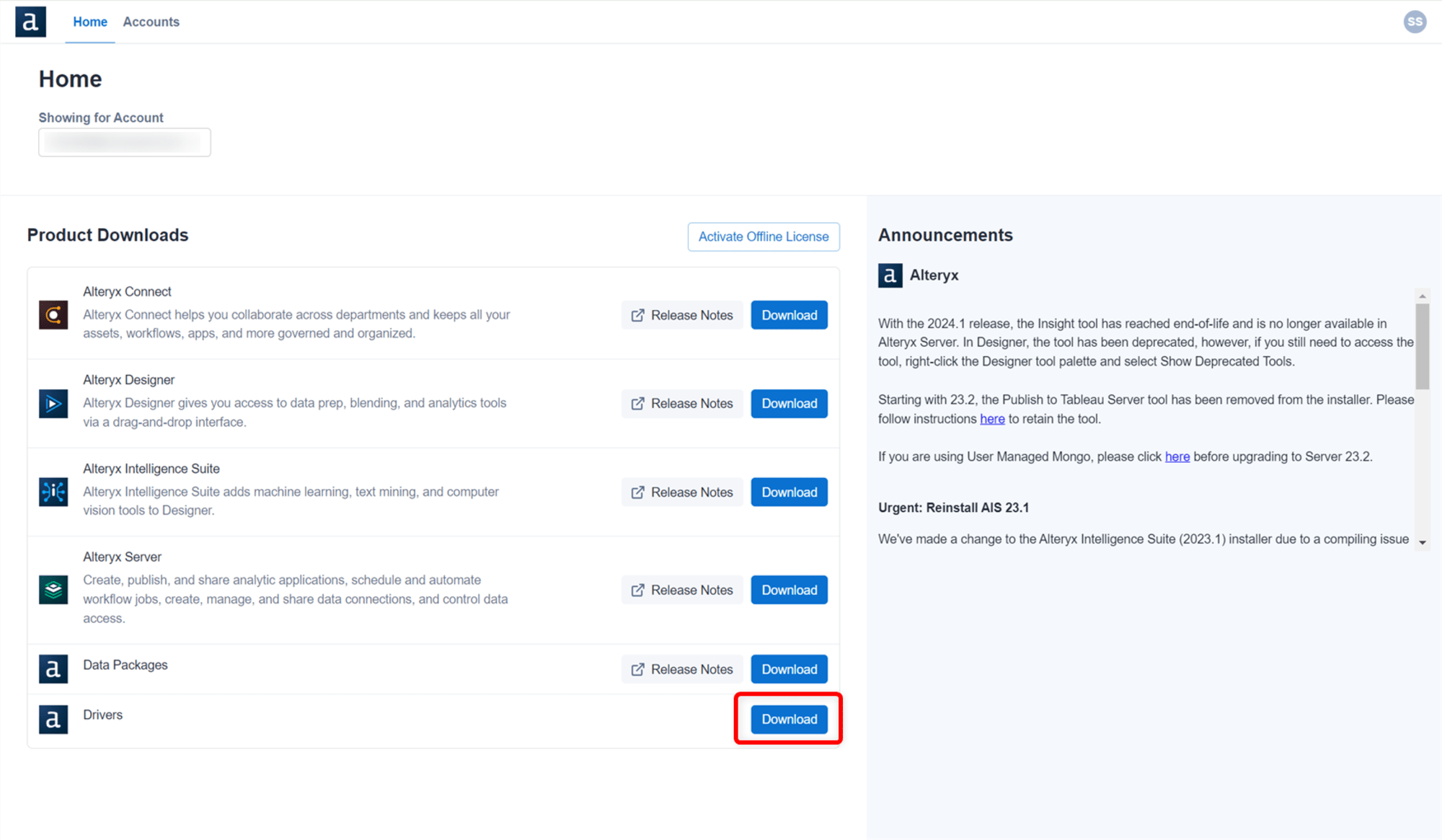
Task: Switch to the Accounts tab
Action: 151,22
